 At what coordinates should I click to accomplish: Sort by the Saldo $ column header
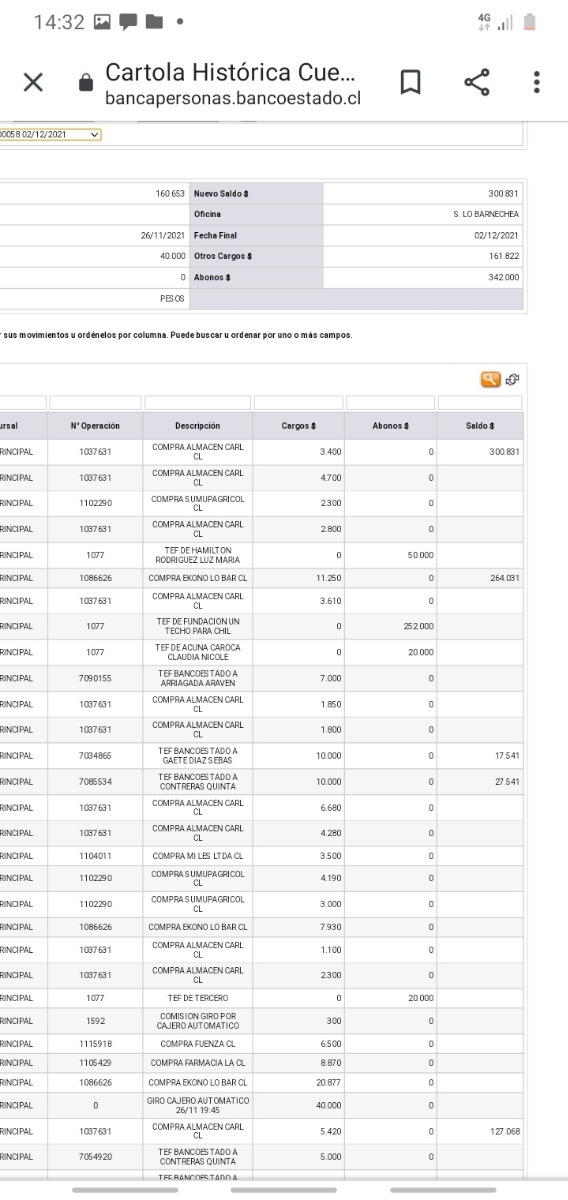click(480, 426)
